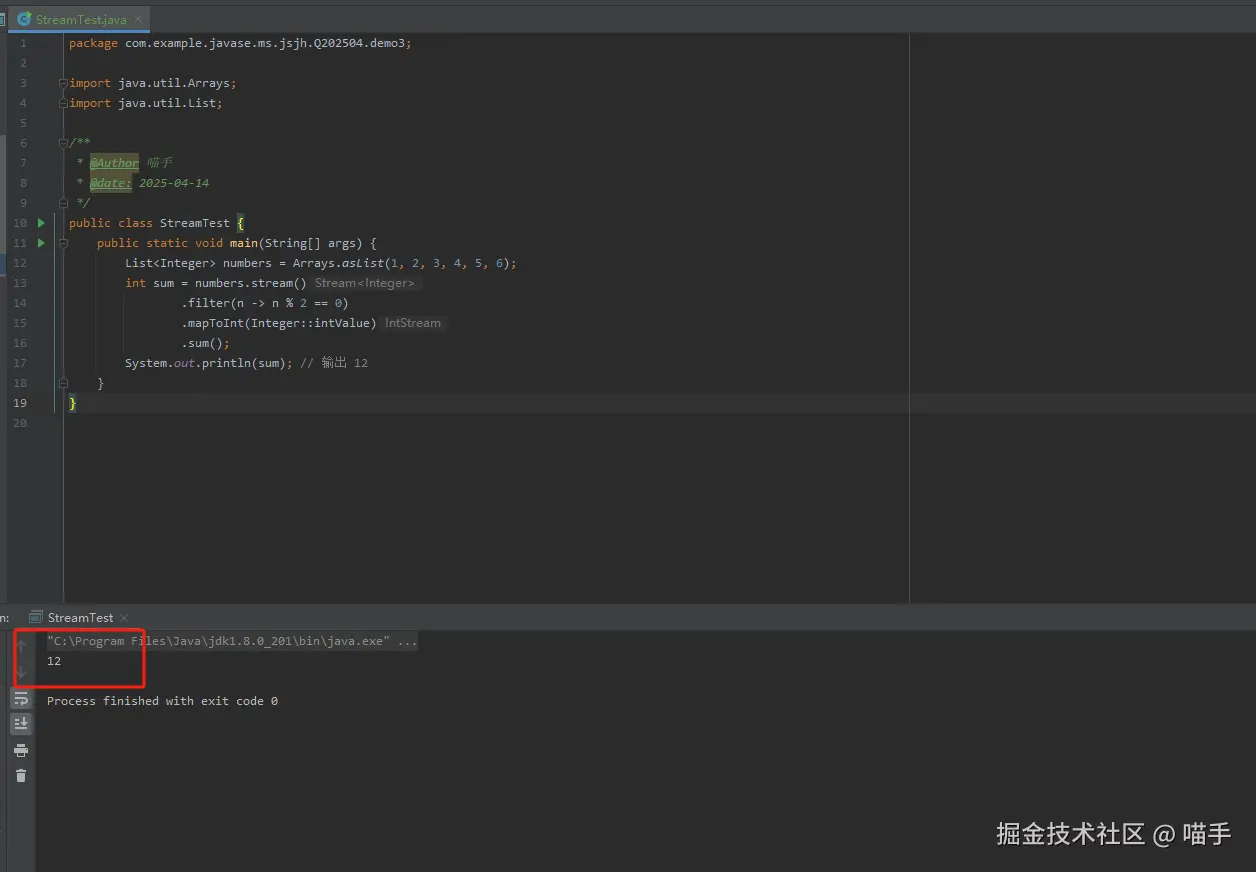Click Integer::intValue method reference
Viewport: 1256px width, 872px height.
pyautogui.click(x=310, y=323)
